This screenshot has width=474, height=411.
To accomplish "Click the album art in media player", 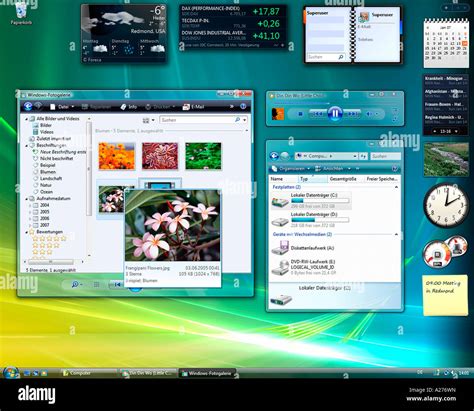I will [x=278, y=114].
